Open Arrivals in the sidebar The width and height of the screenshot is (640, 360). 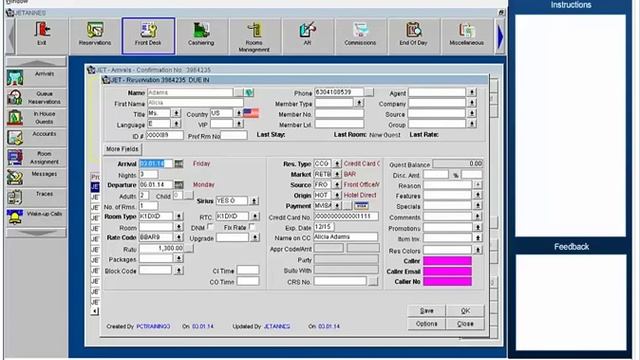(x=36, y=77)
